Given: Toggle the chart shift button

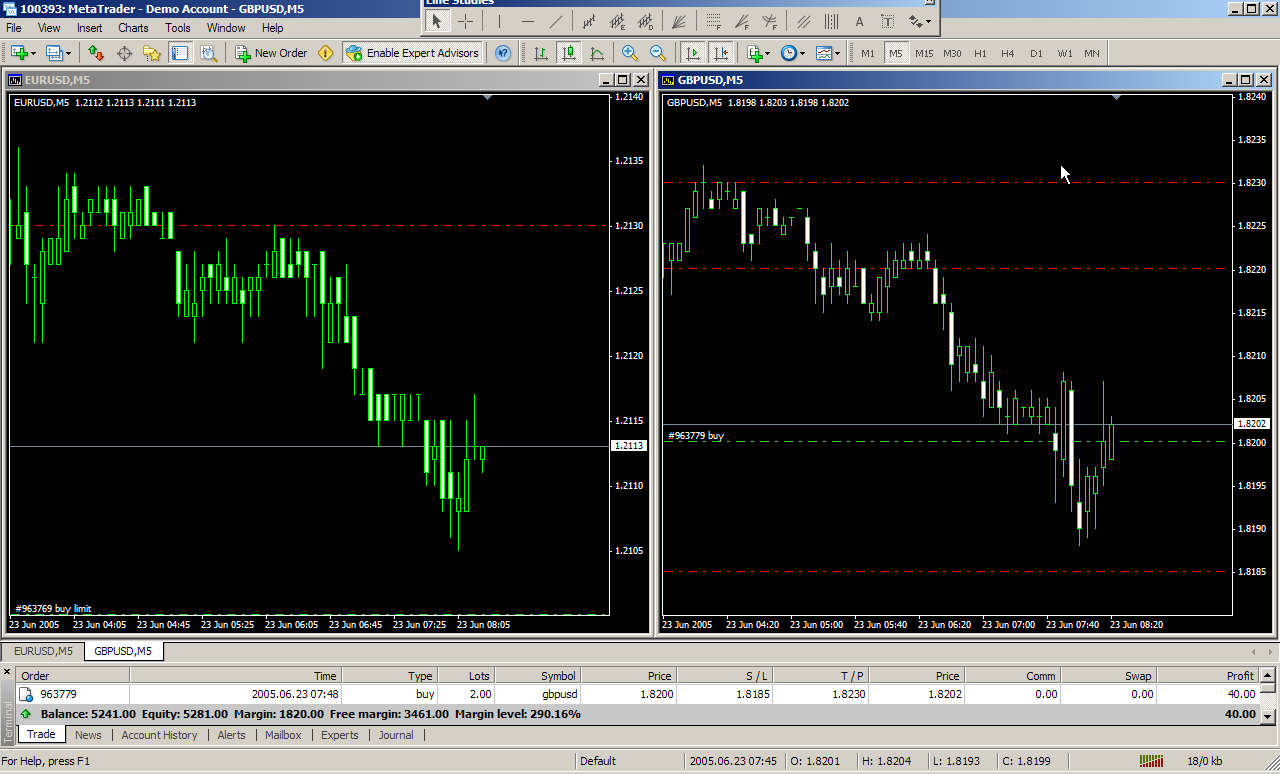Looking at the screenshot, I should coord(719,53).
